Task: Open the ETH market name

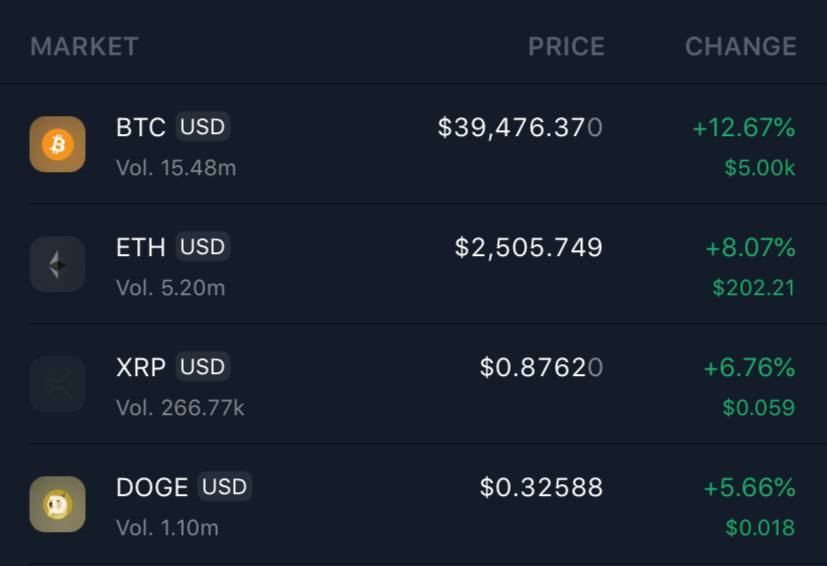Action: 141,248
